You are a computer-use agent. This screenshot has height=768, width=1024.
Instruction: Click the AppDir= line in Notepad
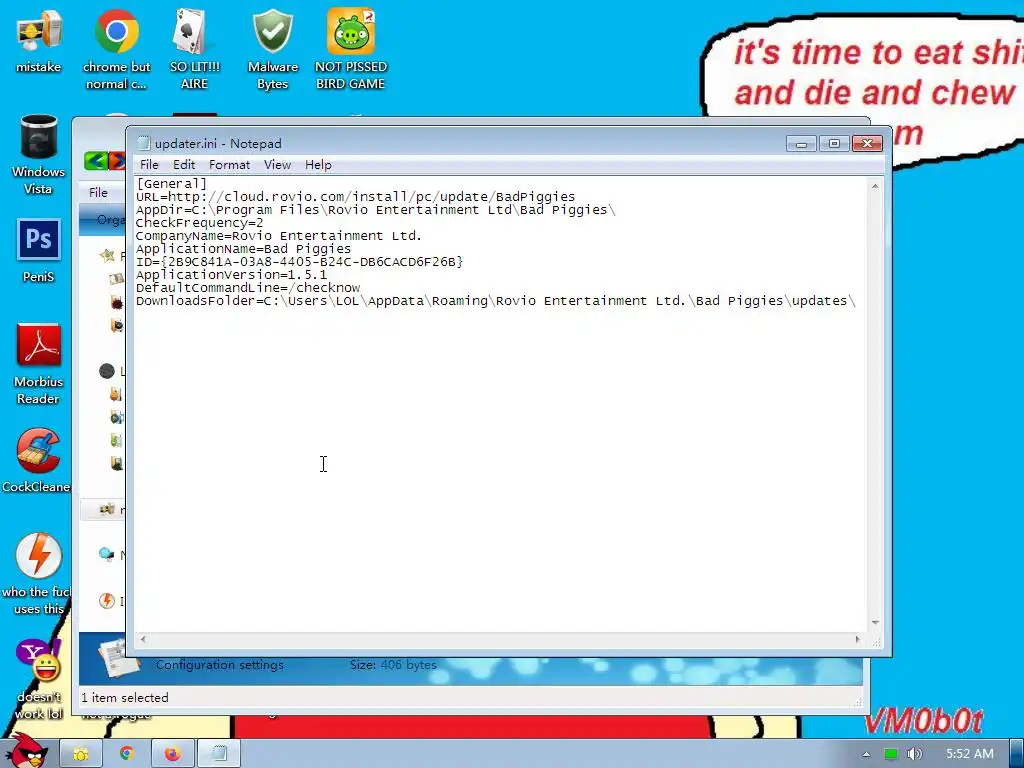click(x=376, y=210)
